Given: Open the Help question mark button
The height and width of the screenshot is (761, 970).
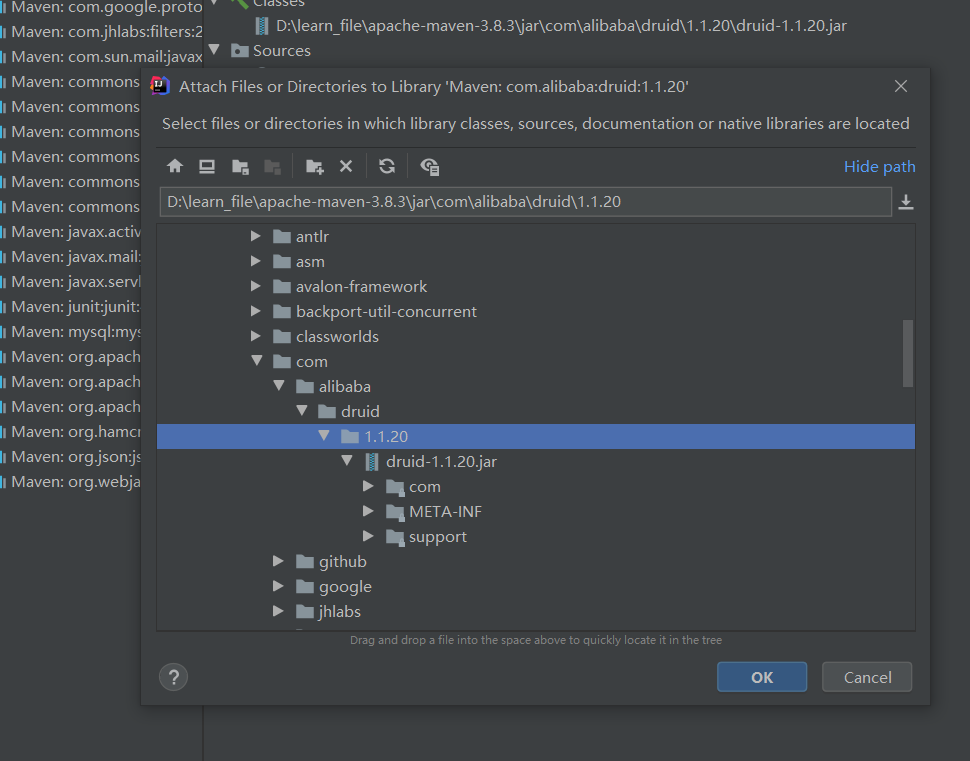Looking at the screenshot, I should (173, 677).
